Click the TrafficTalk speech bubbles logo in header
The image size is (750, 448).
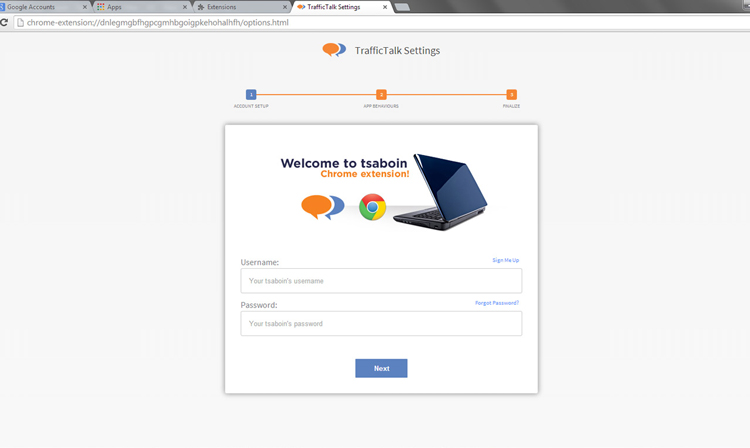point(334,50)
